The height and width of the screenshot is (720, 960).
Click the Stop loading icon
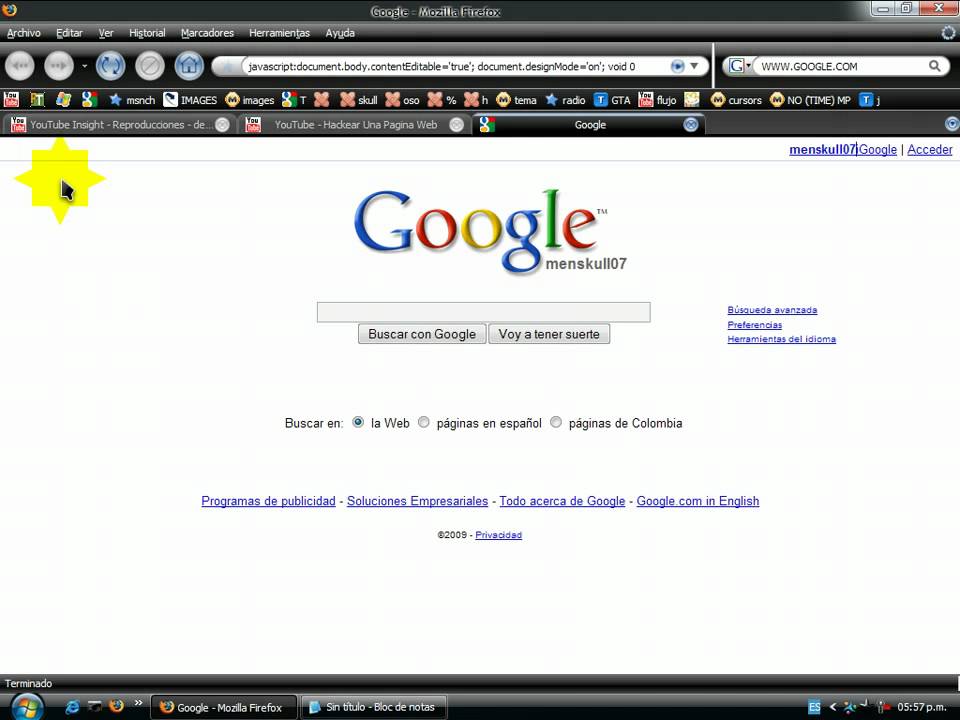point(149,66)
